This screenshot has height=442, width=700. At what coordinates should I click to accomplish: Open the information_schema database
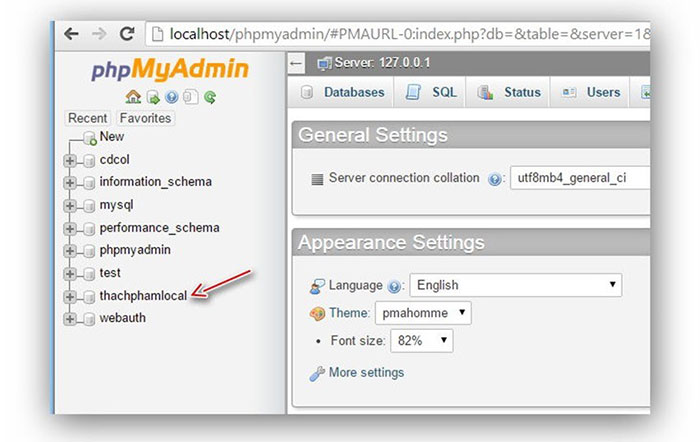[155, 182]
